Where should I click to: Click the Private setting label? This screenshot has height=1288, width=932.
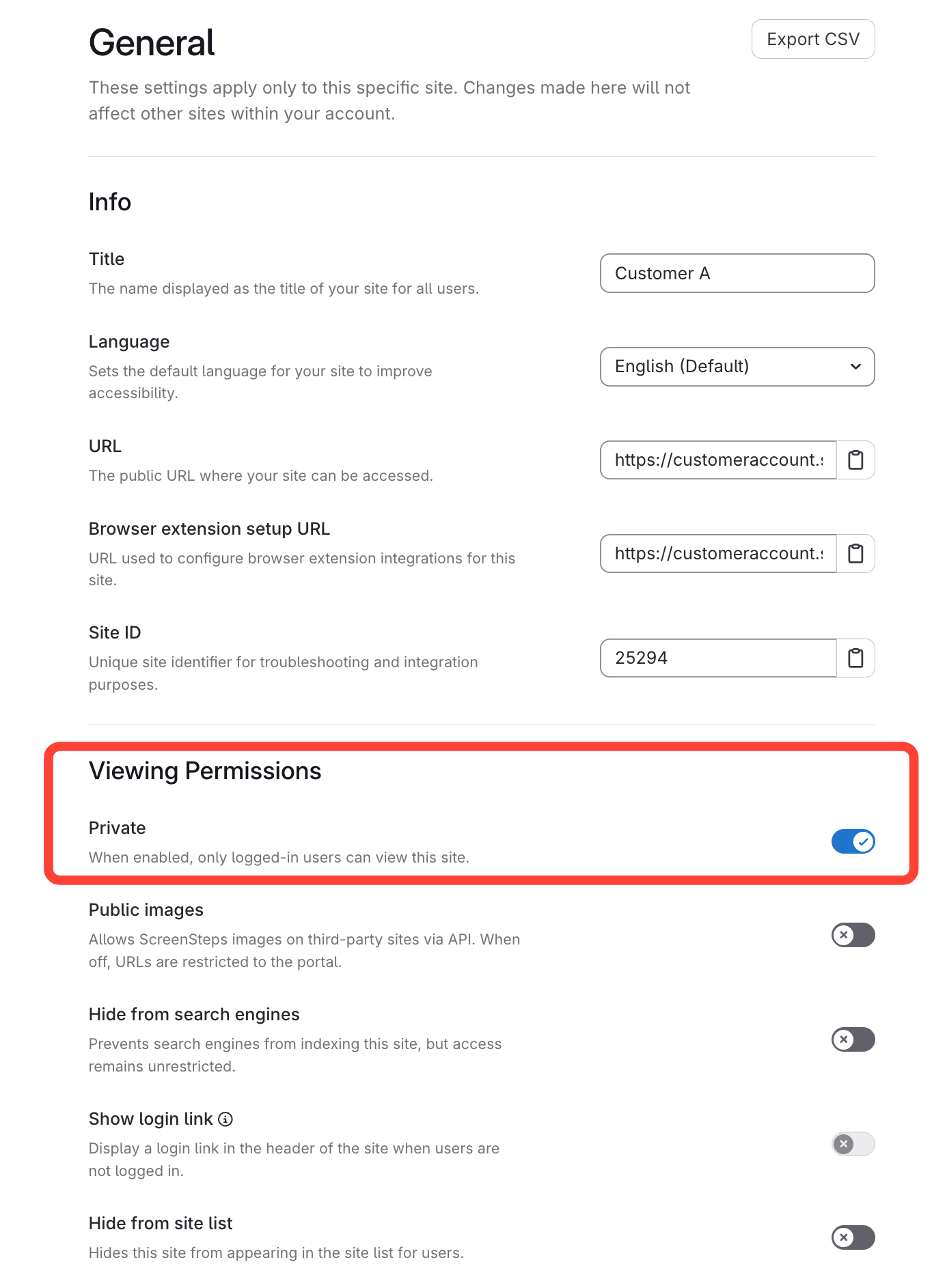point(118,828)
